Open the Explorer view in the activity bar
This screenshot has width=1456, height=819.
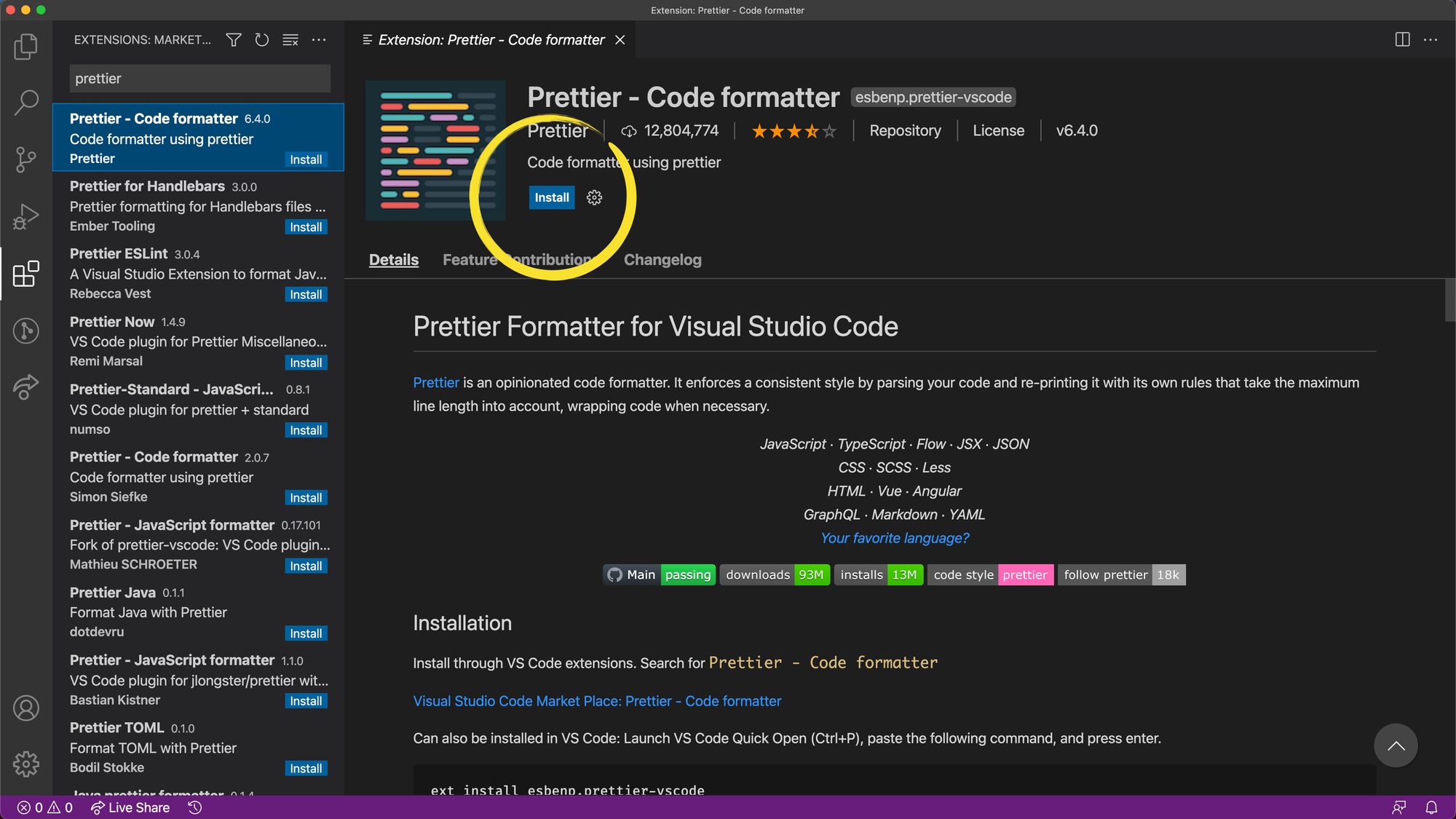[26, 46]
